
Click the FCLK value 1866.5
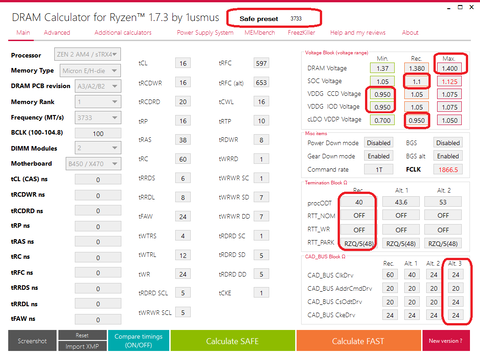(448, 170)
